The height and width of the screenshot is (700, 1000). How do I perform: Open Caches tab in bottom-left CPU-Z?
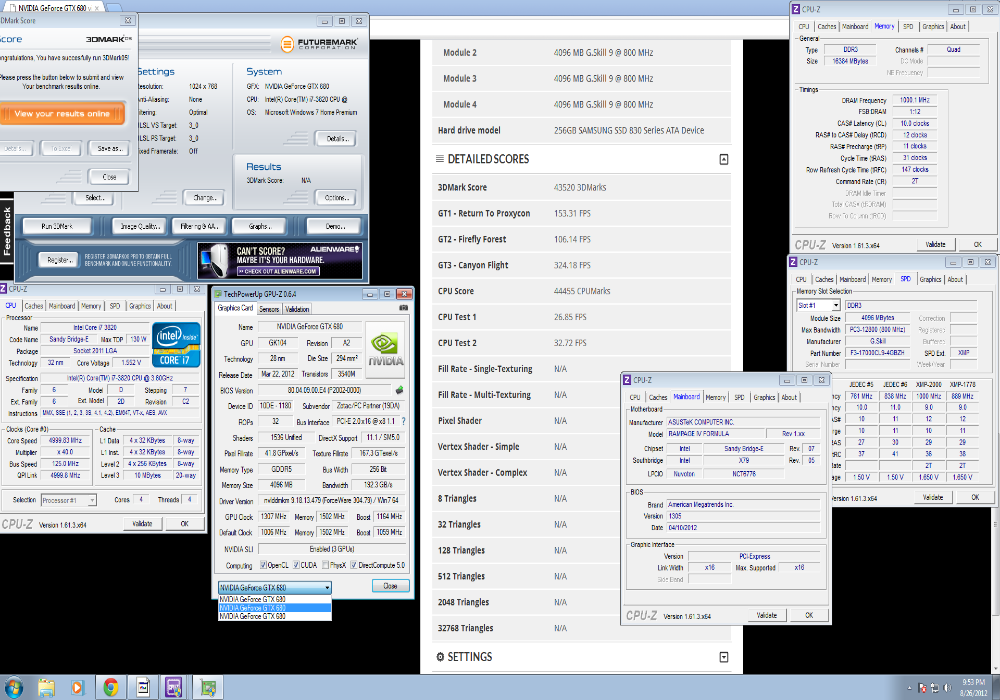[33, 306]
